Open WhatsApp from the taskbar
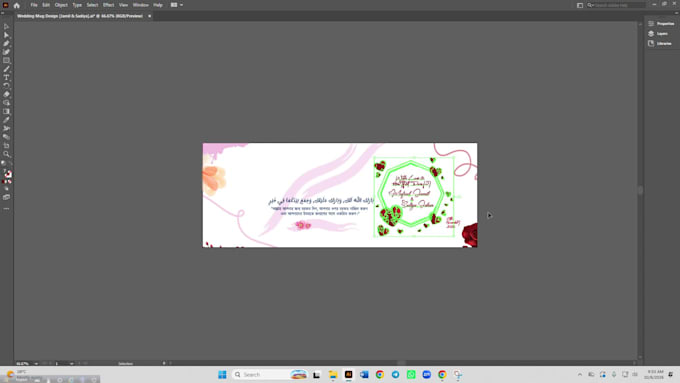Image resolution: width=680 pixels, height=383 pixels. coord(411,374)
